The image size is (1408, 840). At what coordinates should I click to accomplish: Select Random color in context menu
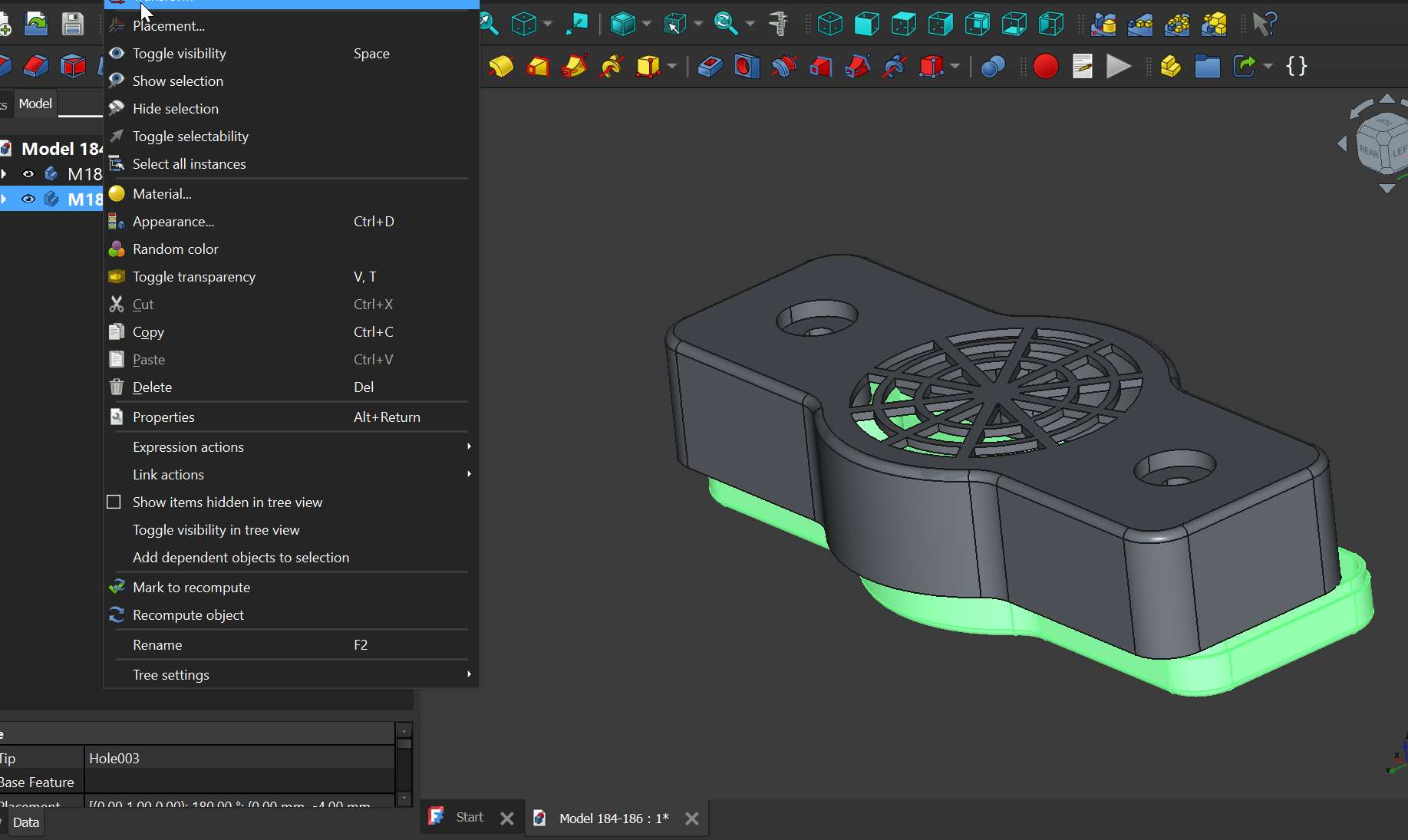click(x=175, y=249)
